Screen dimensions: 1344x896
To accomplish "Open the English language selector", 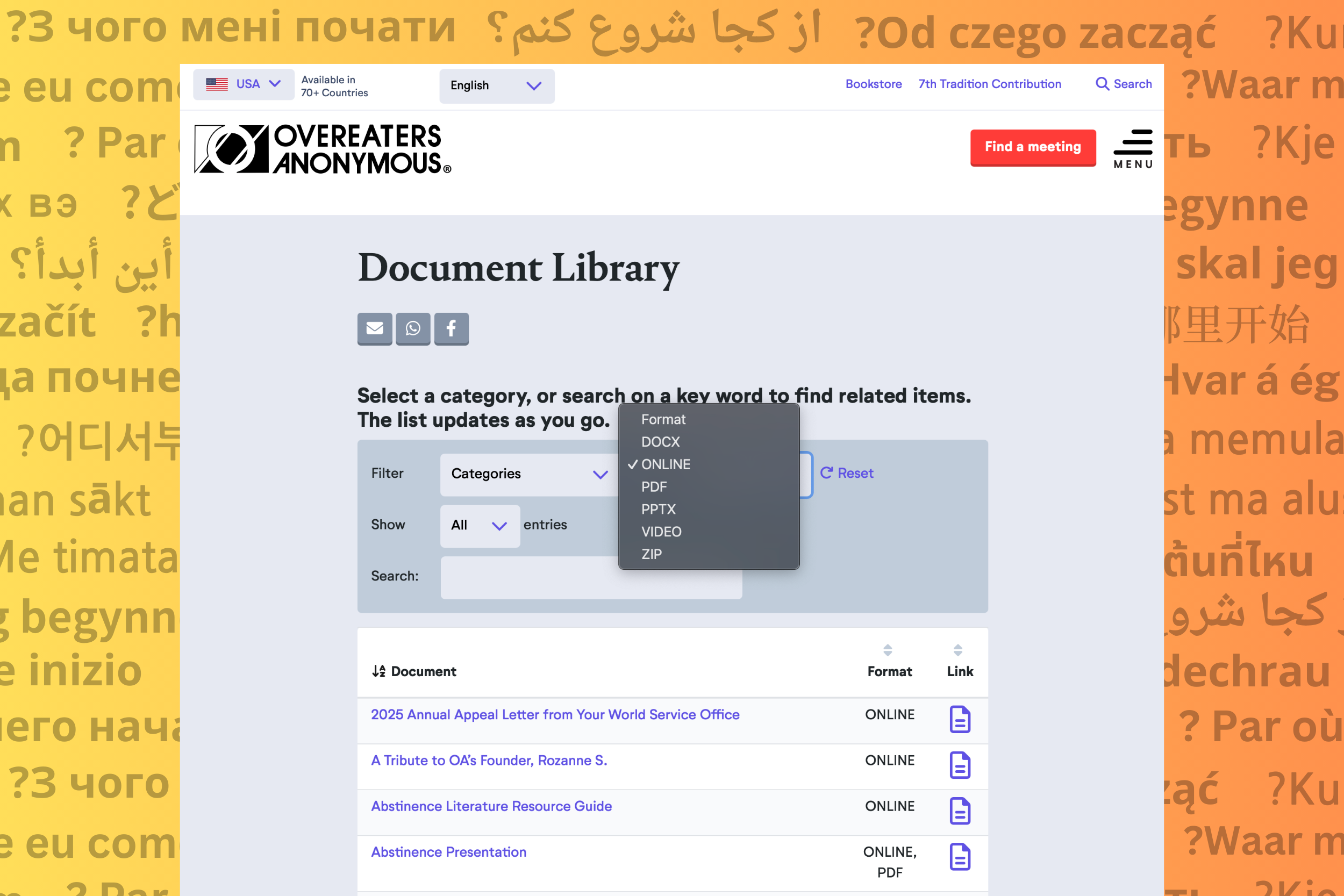I will 496,85.
